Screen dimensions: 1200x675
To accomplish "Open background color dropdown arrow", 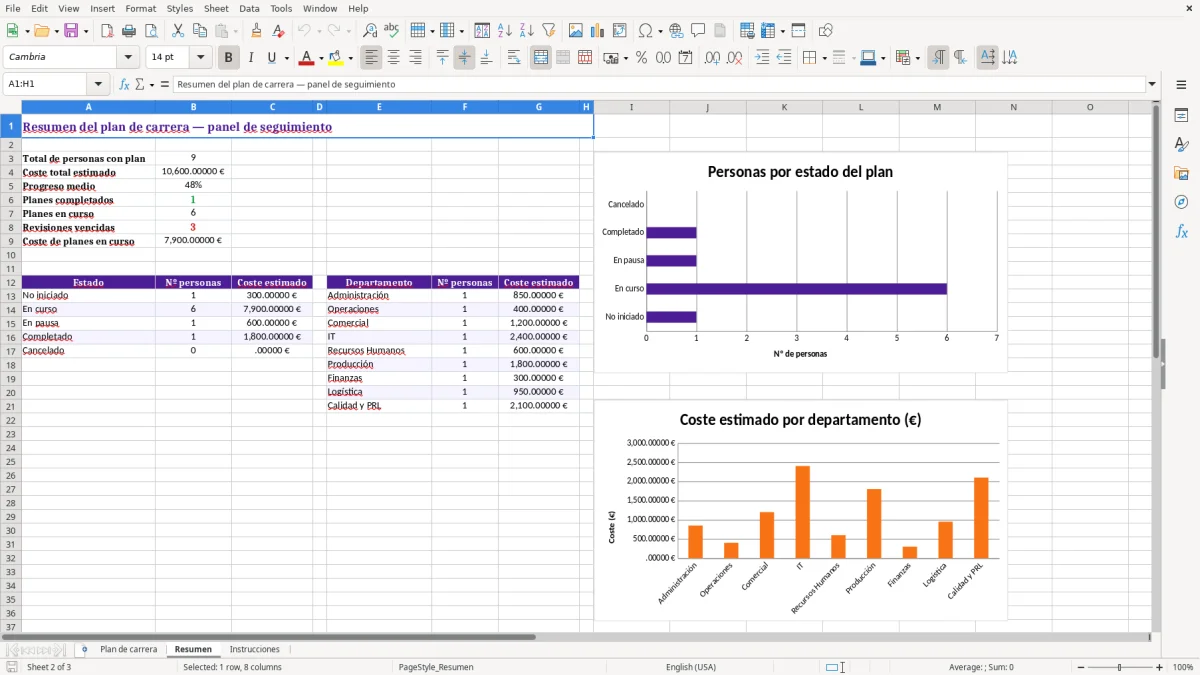I will pos(350,58).
